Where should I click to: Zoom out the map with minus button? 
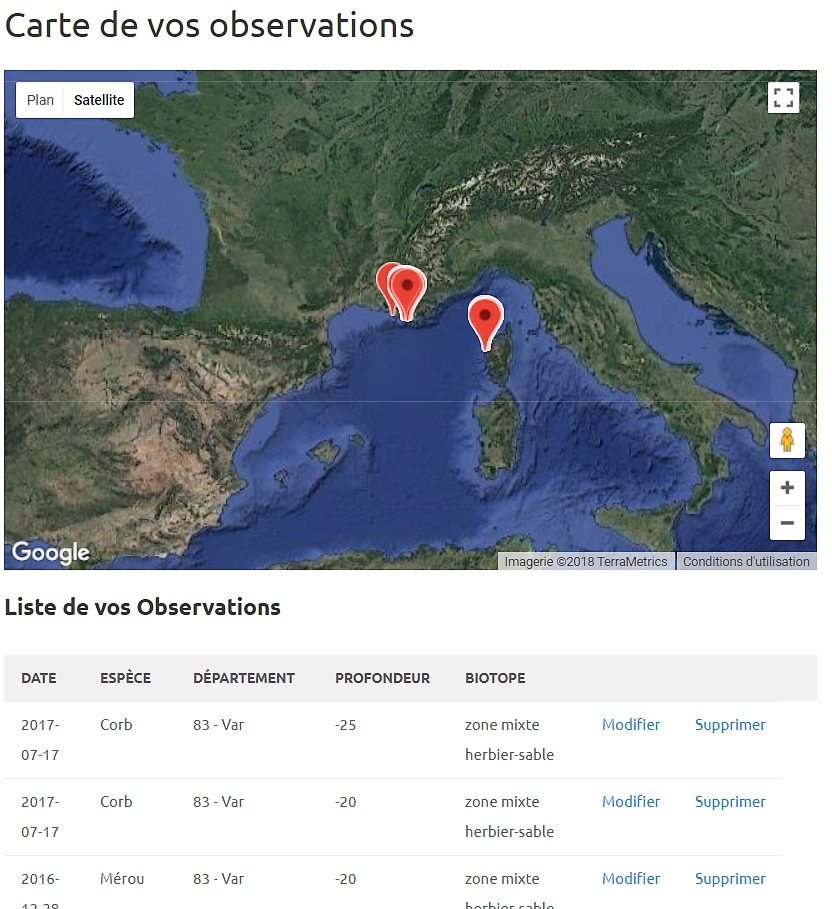787,523
